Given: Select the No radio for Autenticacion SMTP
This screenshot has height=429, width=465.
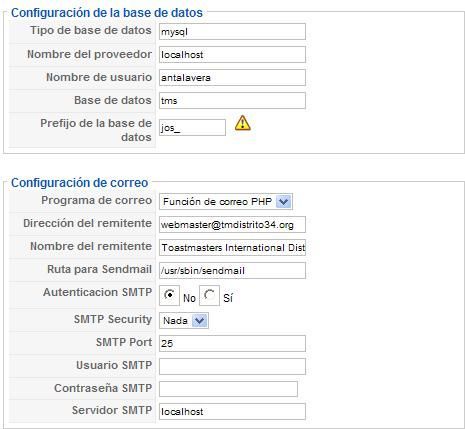Looking at the screenshot, I should tap(169, 295).
